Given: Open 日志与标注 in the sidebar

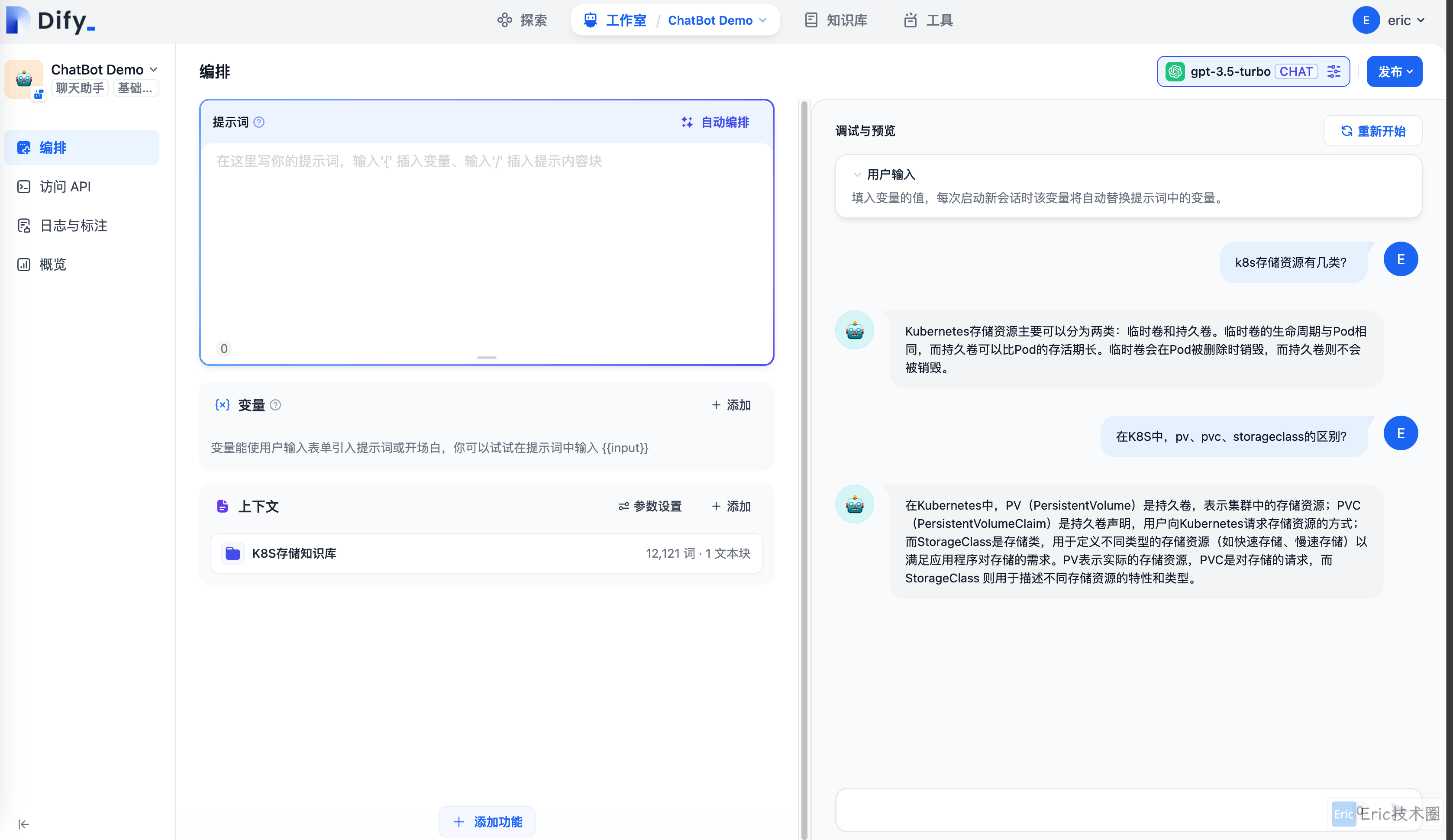Looking at the screenshot, I should (x=82, y=226).
